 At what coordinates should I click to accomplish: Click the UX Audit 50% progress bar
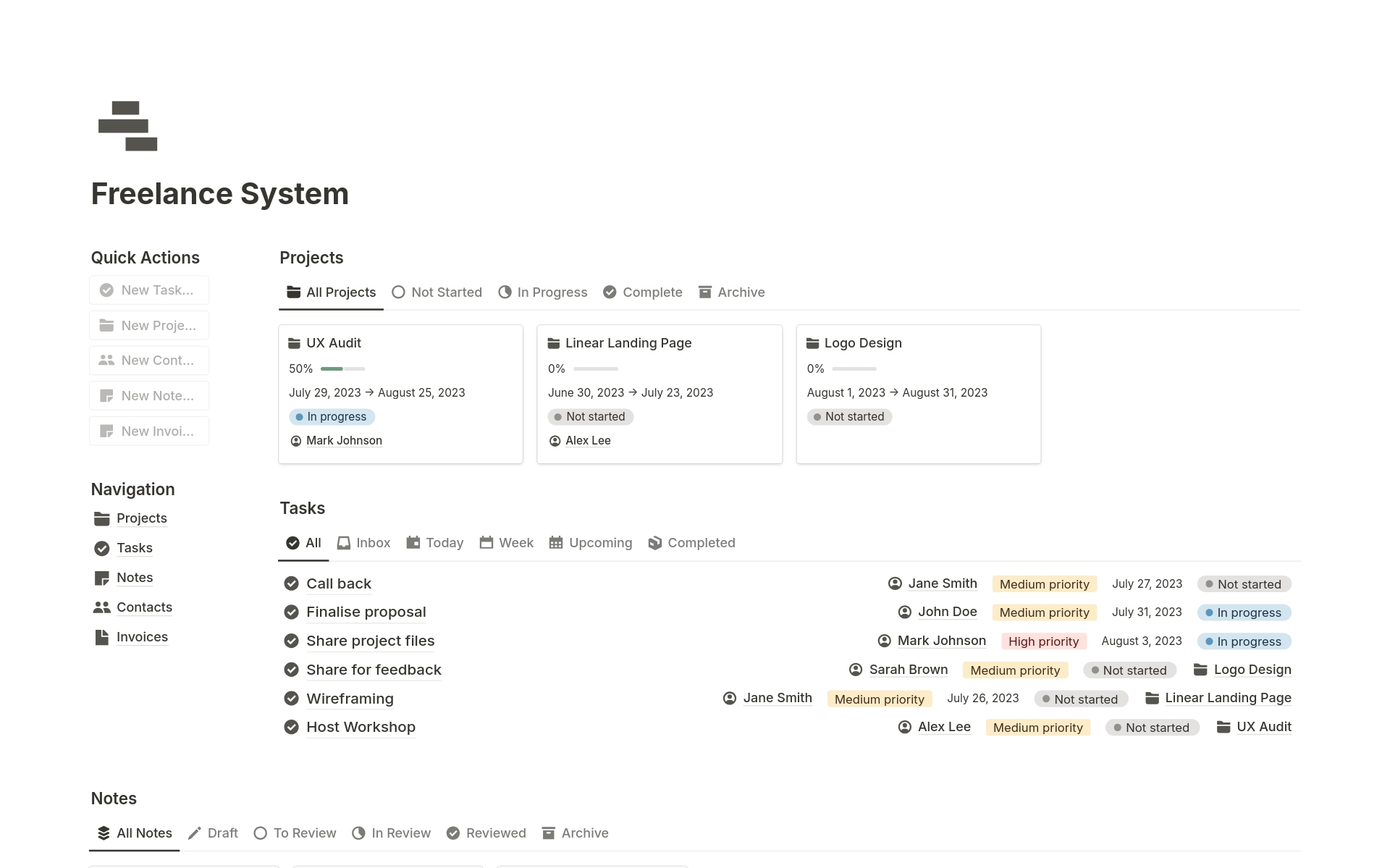click(342, 369)
